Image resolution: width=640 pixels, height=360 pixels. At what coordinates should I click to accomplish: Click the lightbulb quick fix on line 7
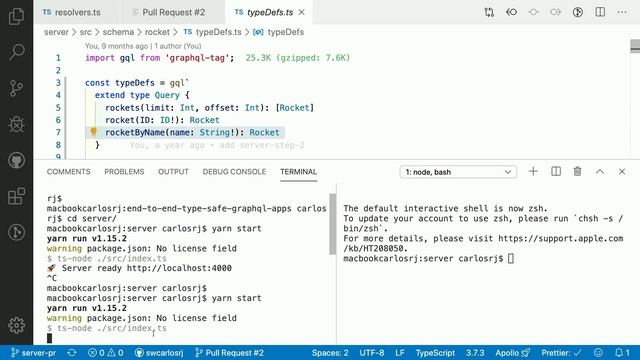[x=93, y=131]
